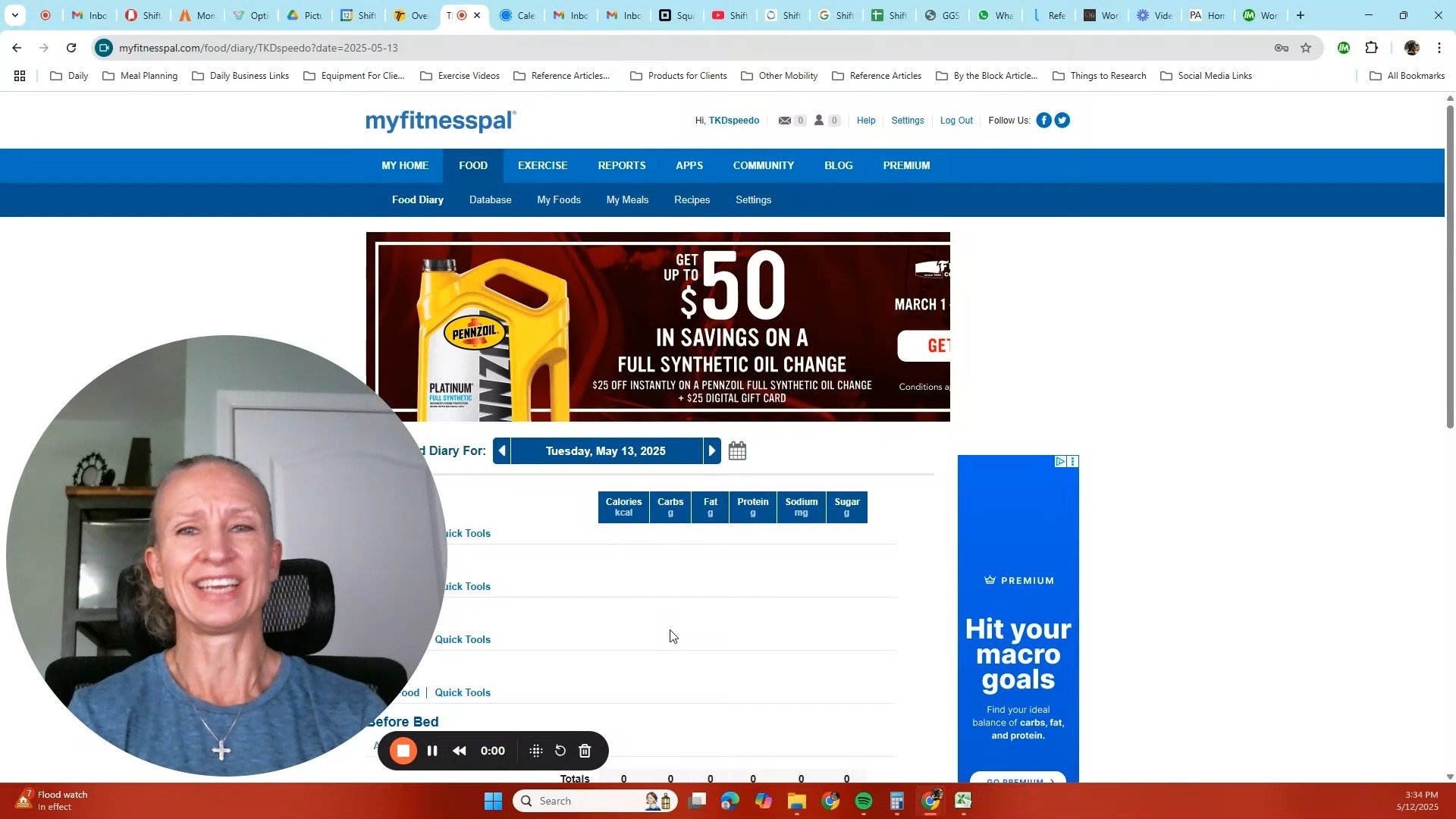This screenshot has height=819, width=1456.
Task: Open the REPORTS nav tab
Action: tap(622, 165)
